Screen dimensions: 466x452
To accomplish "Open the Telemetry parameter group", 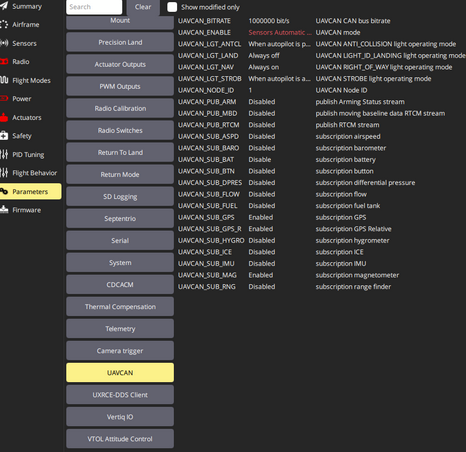I will click(120, 329).
